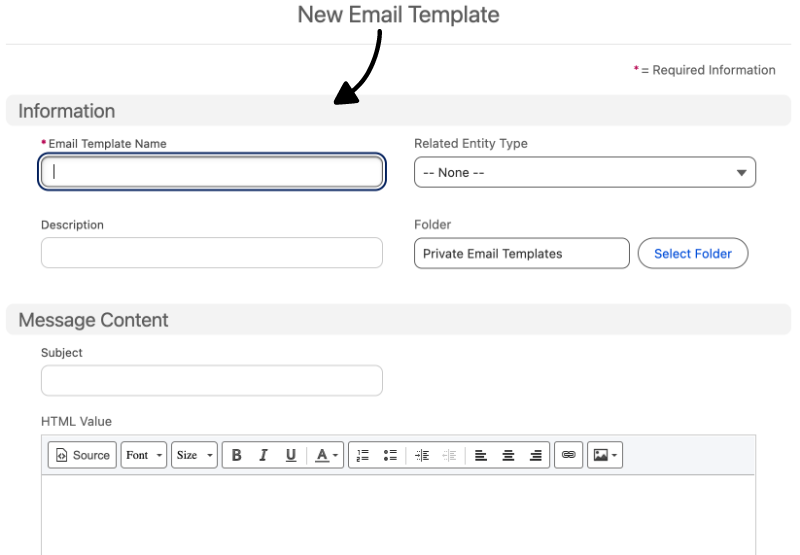Click the Source button in editor toolbar
This screenshot has width=800, height=555.
click(x=82, y=455)
